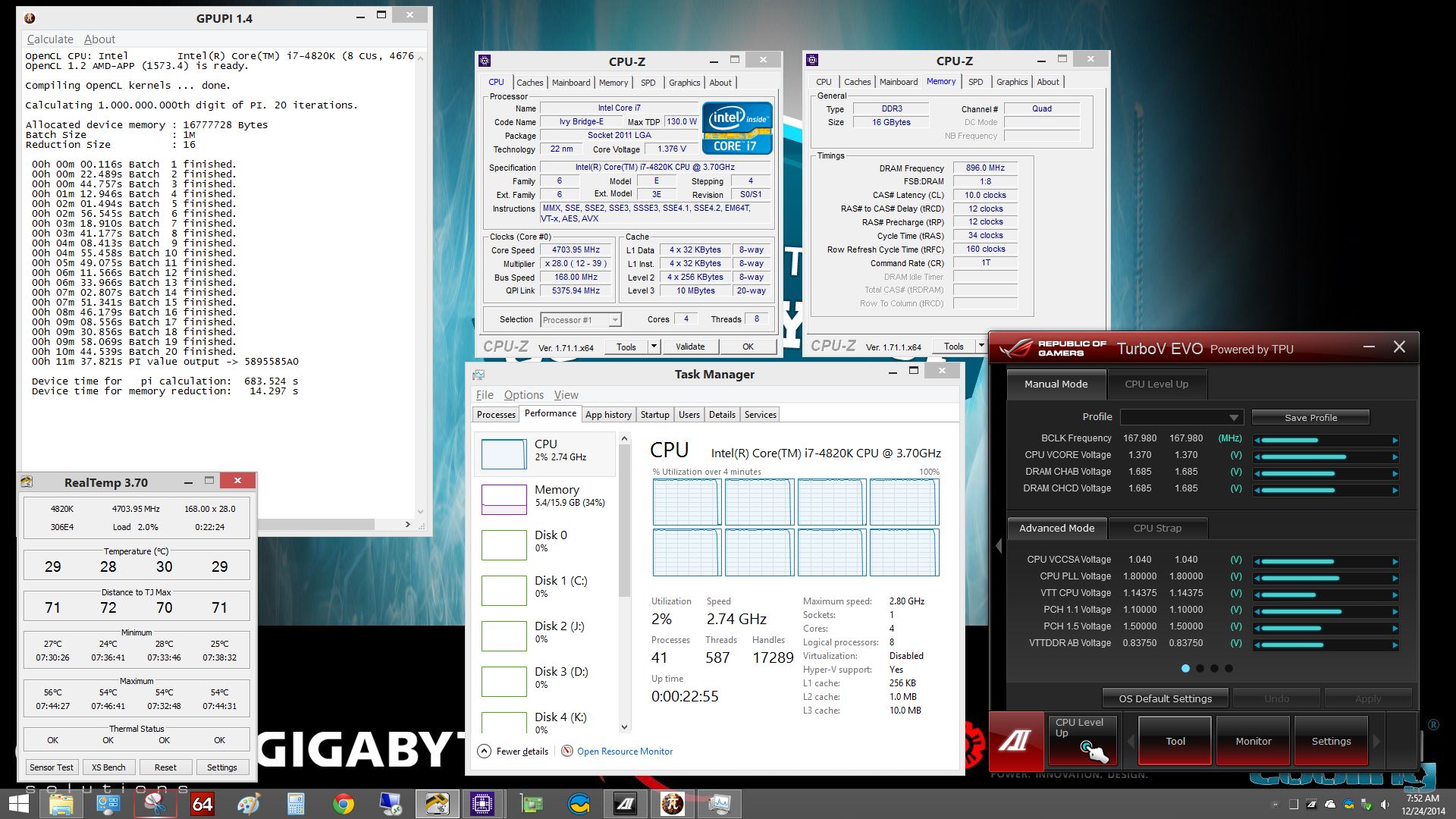Adjust the PCH 1.1 Voltage slider
Image resolution: width=1456 pixels, height=819 pixels.
[x=1326, y=611]
